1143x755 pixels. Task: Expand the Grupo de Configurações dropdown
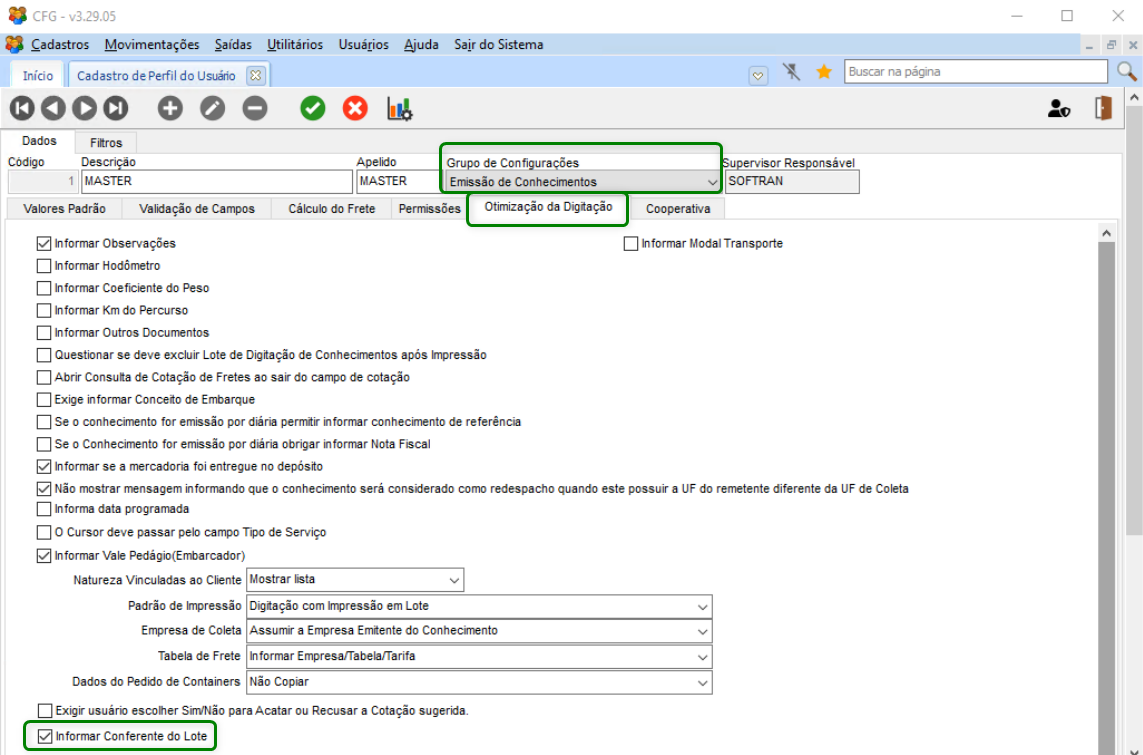click(x=712, y=182)
